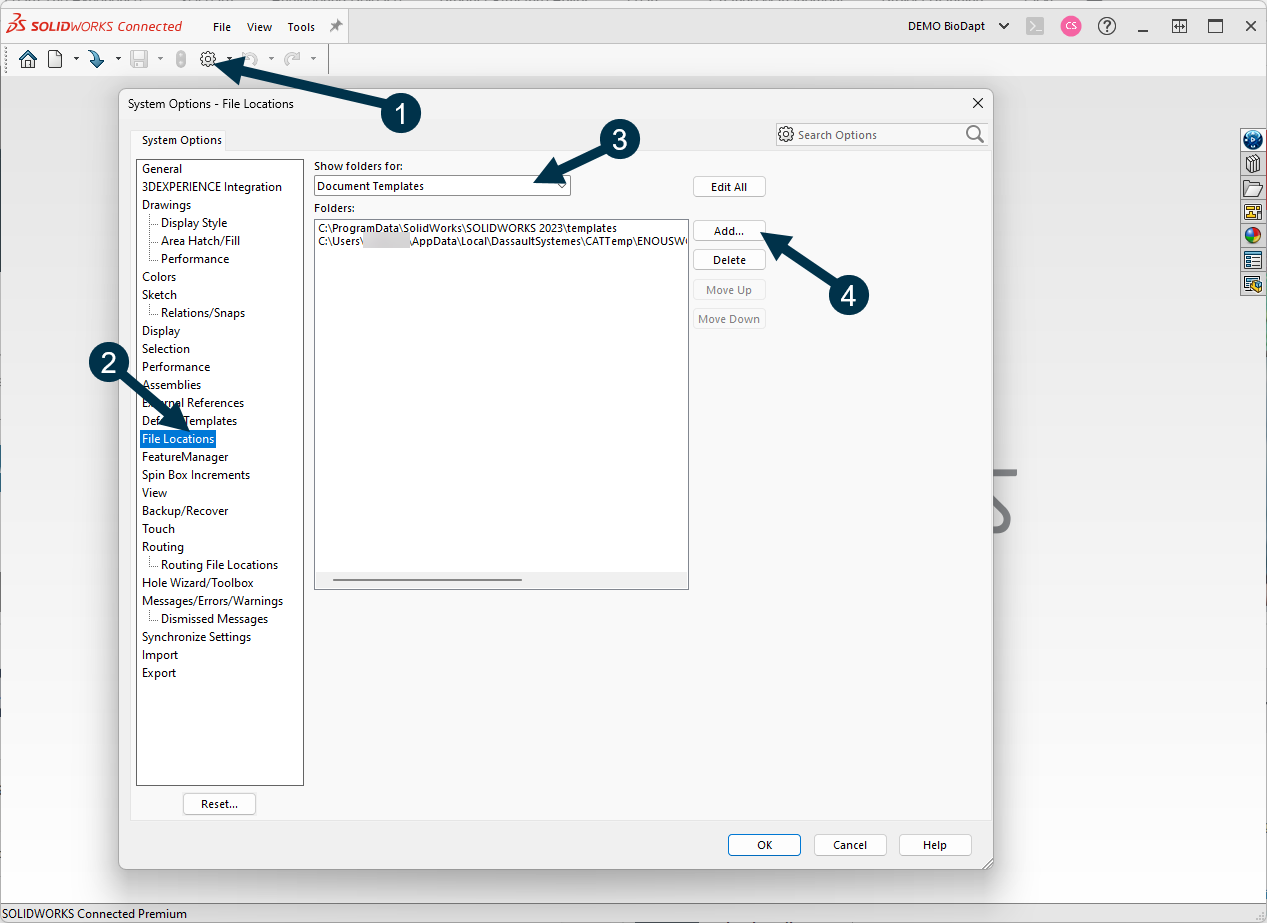Select the CATTemp folder path entry

coord(502,241)
